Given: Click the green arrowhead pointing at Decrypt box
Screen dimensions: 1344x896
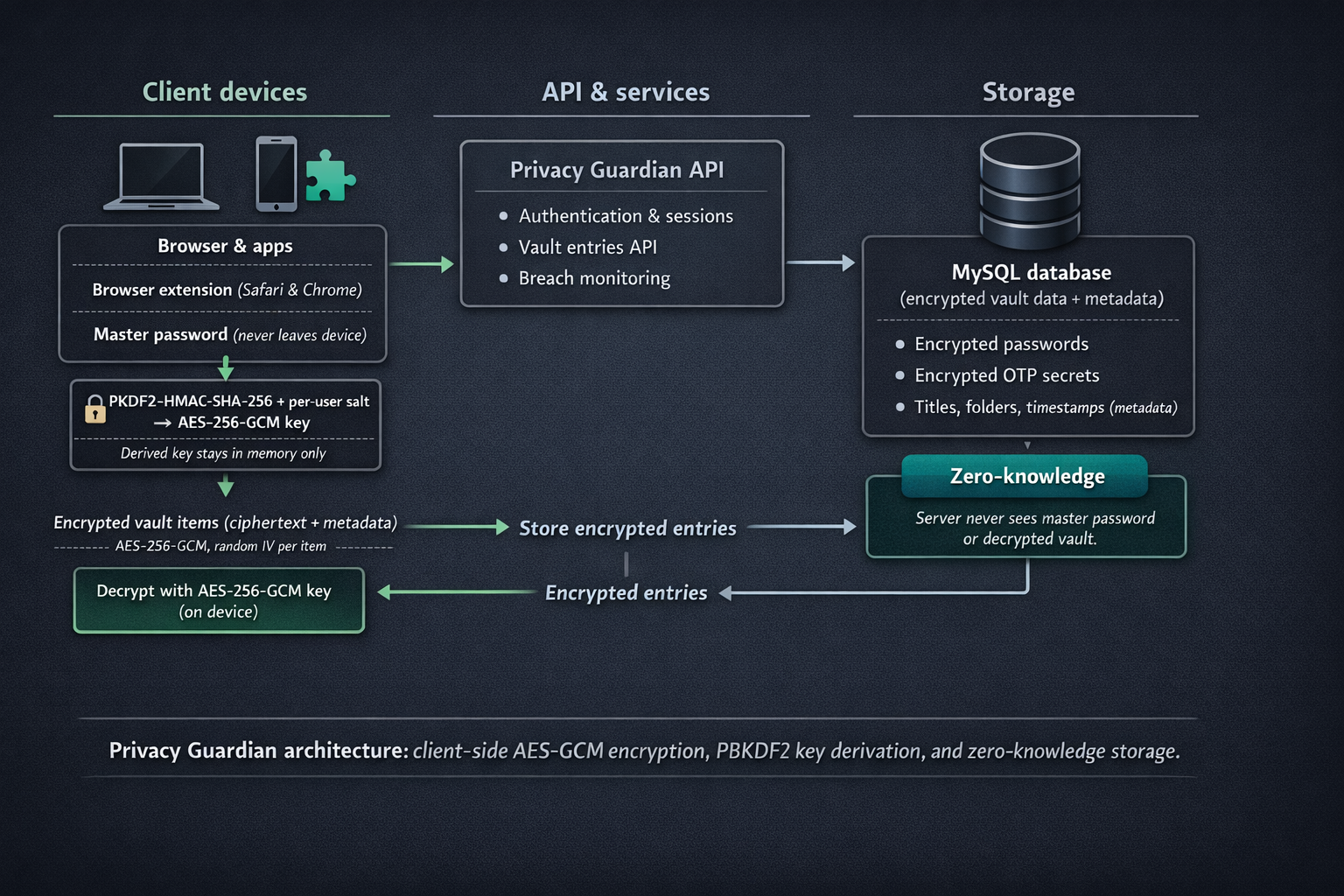Looking at the screenshot, I should pyautogui.click(x=385, y=592).
